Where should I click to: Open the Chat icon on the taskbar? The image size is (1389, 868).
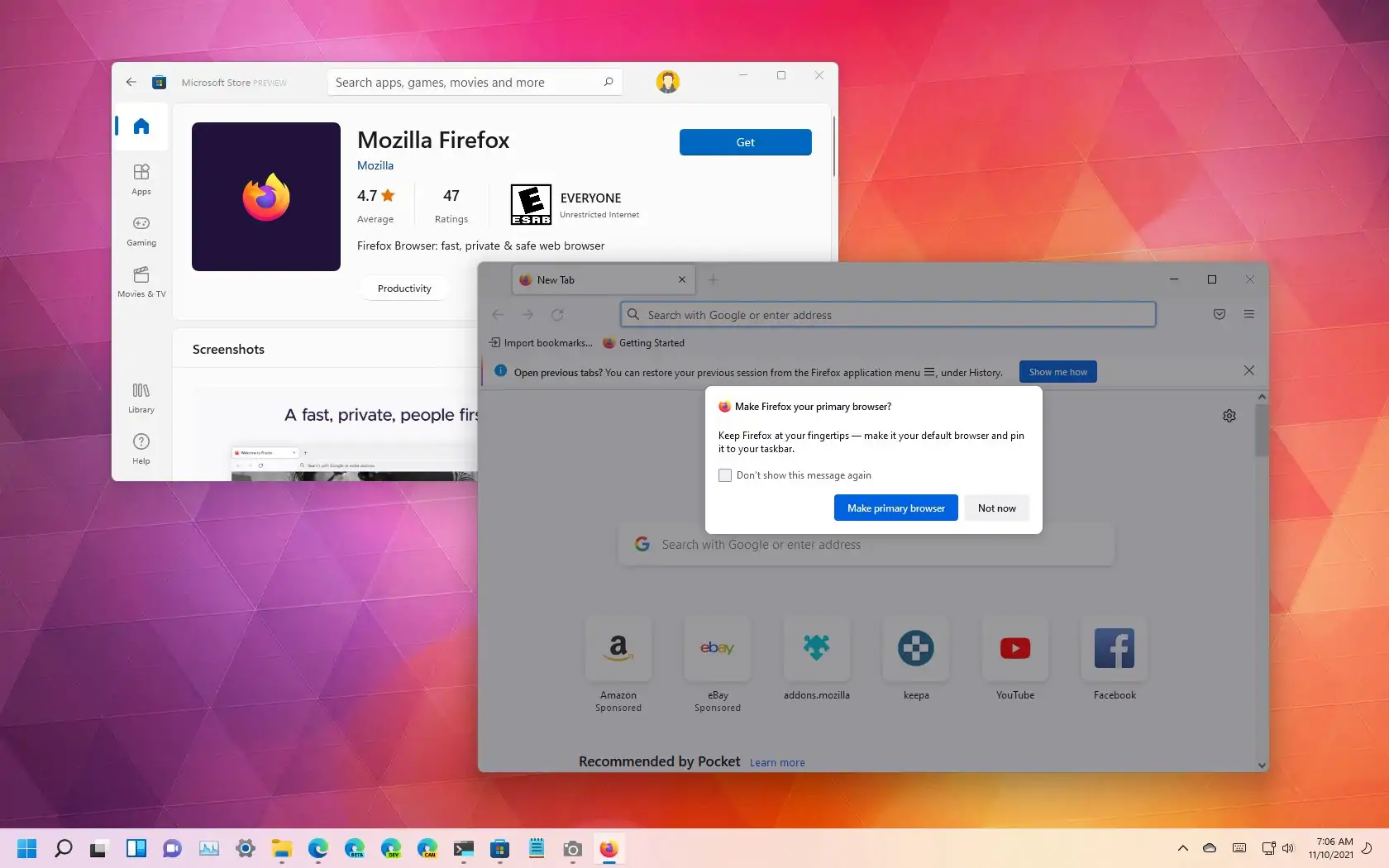(x=172, y=848)
